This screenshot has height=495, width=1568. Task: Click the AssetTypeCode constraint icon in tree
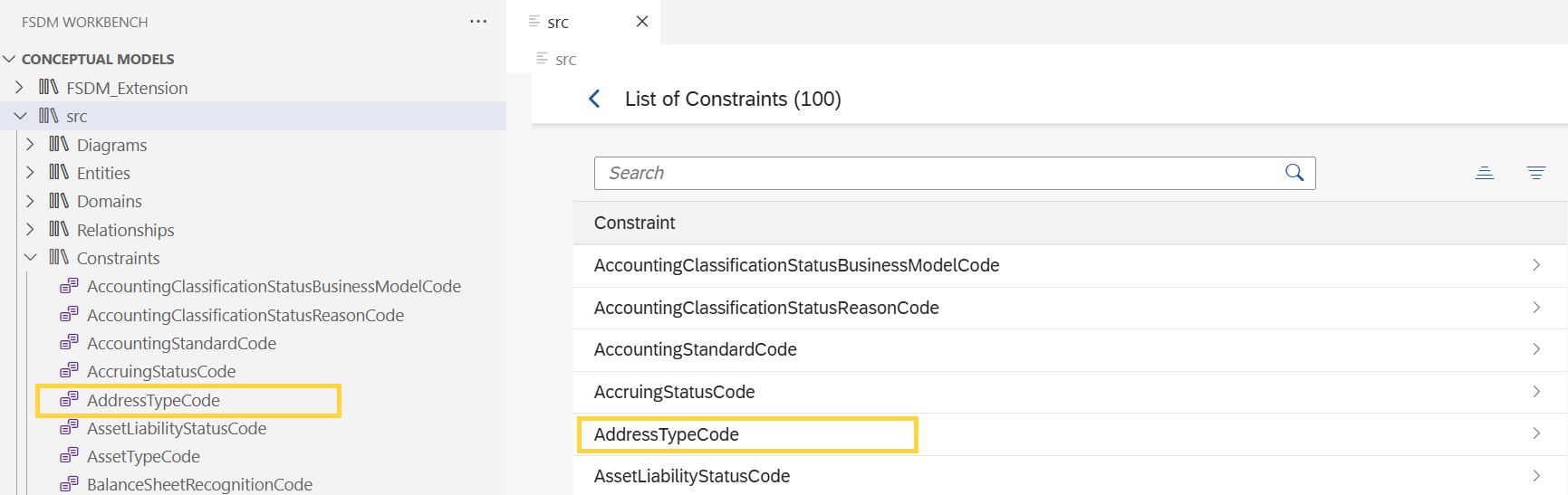coord(69,456)
